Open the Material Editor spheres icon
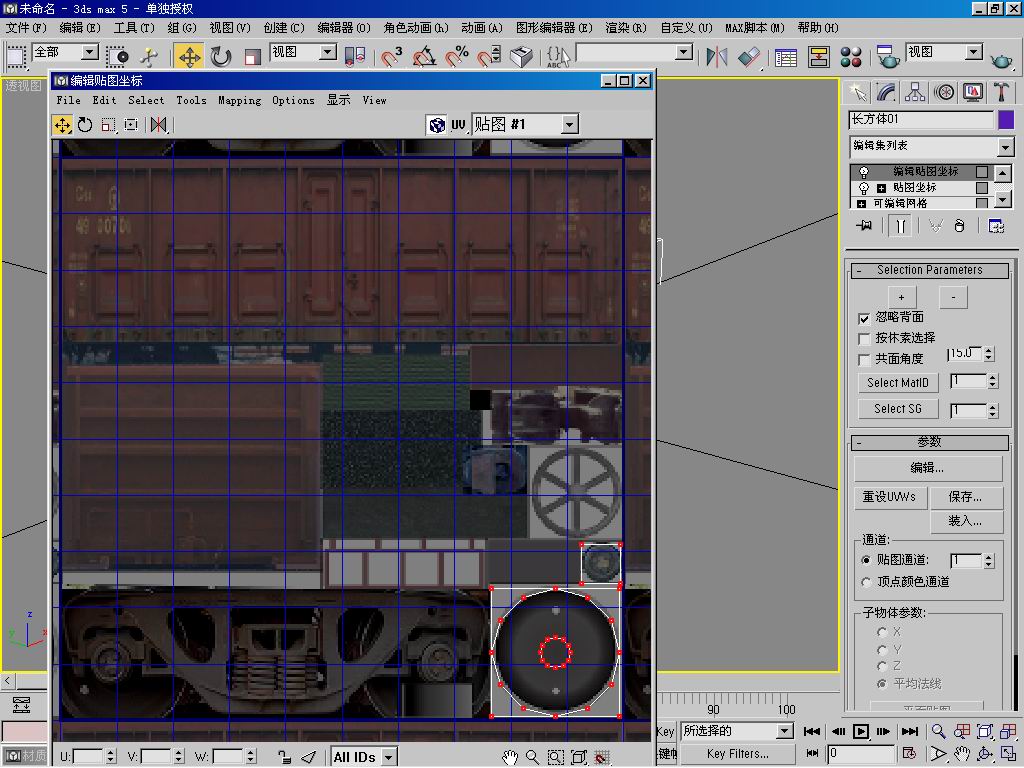 (851, 56)
